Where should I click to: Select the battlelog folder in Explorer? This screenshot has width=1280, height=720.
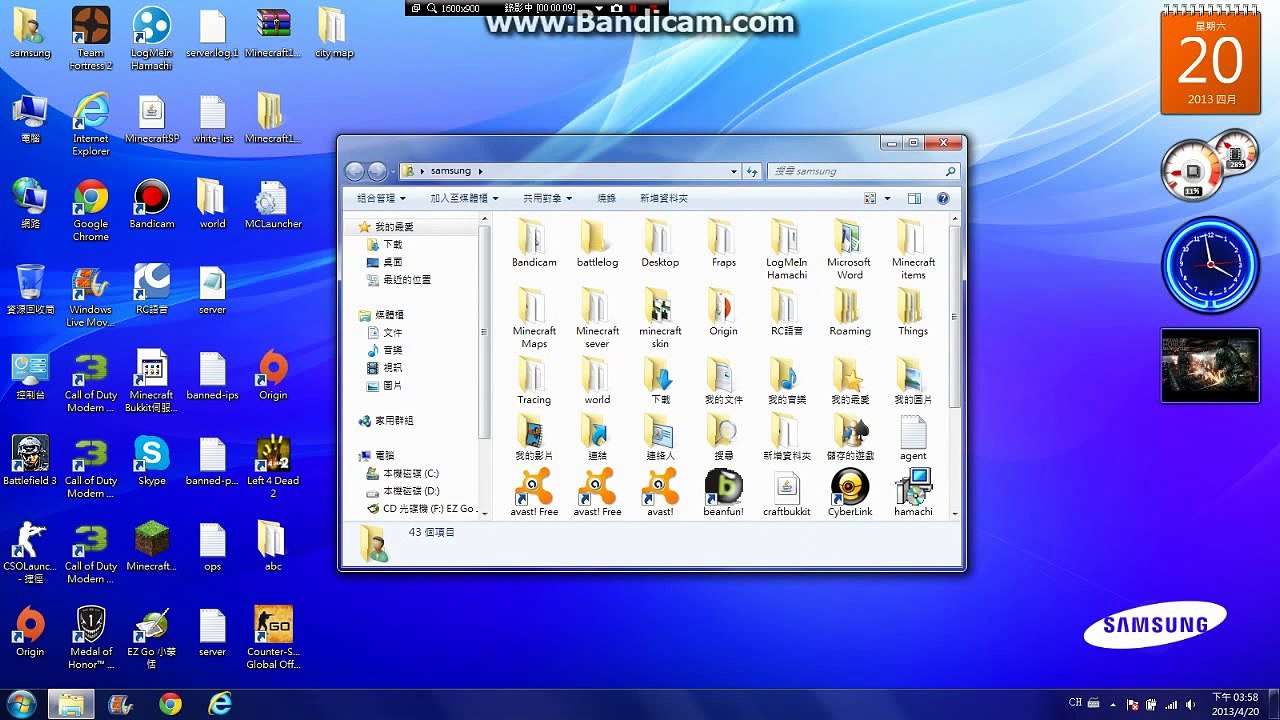pyautogui.click(x=597, y=243)
